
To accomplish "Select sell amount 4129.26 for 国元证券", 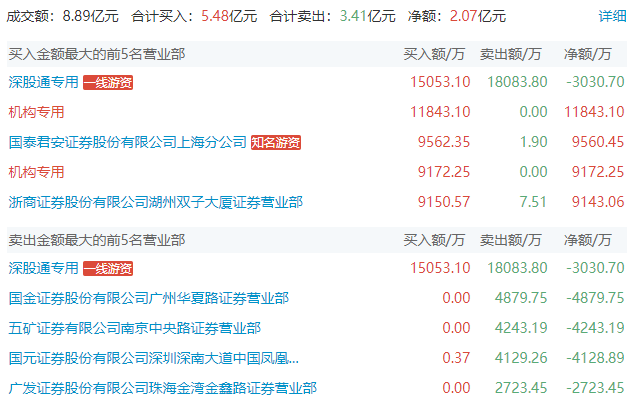I will [521, 358].
